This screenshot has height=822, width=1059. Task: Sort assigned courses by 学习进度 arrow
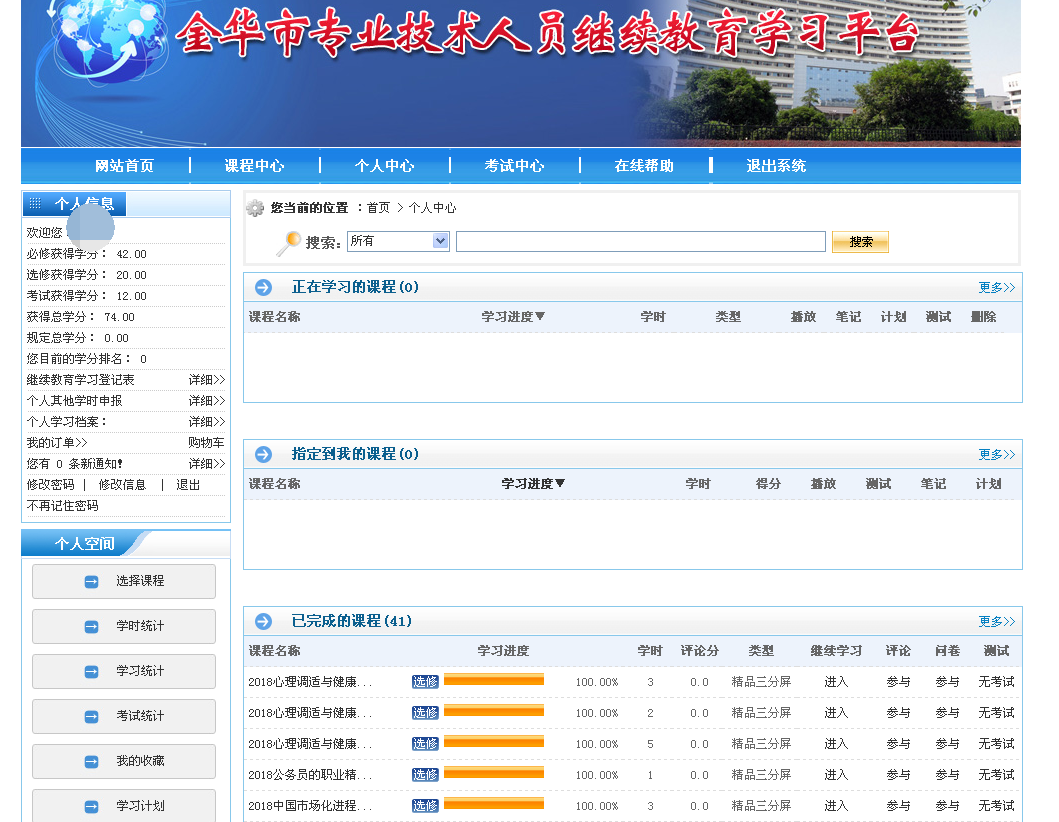560,484
